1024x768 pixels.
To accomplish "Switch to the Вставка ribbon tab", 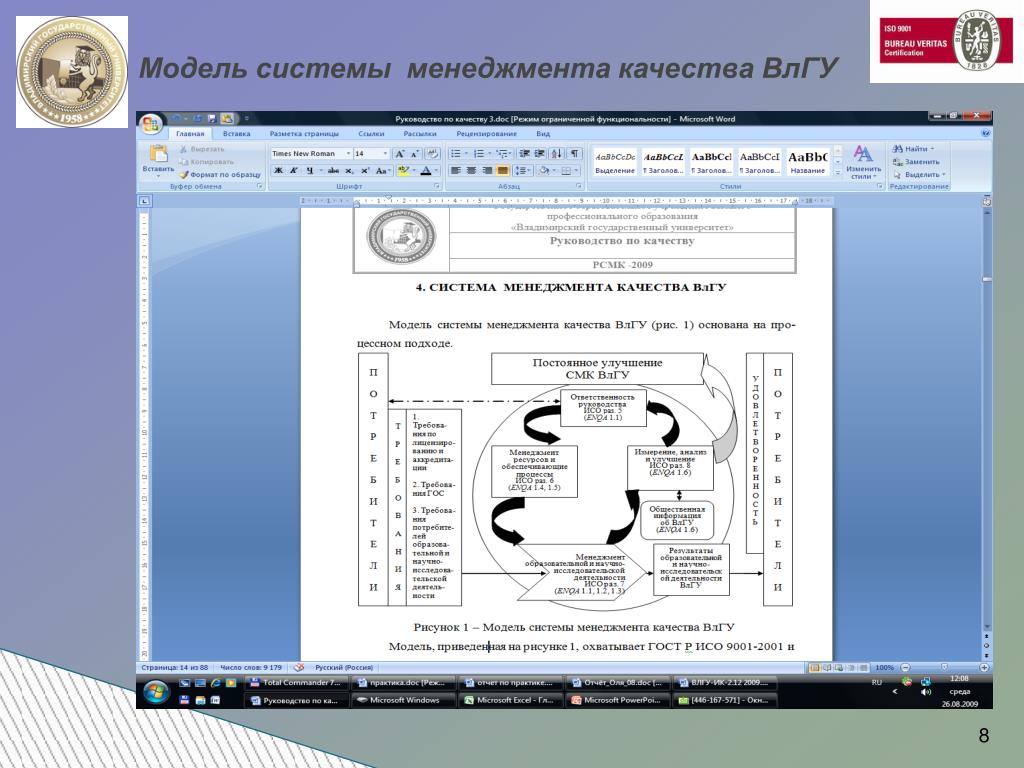I will (236, 133).
